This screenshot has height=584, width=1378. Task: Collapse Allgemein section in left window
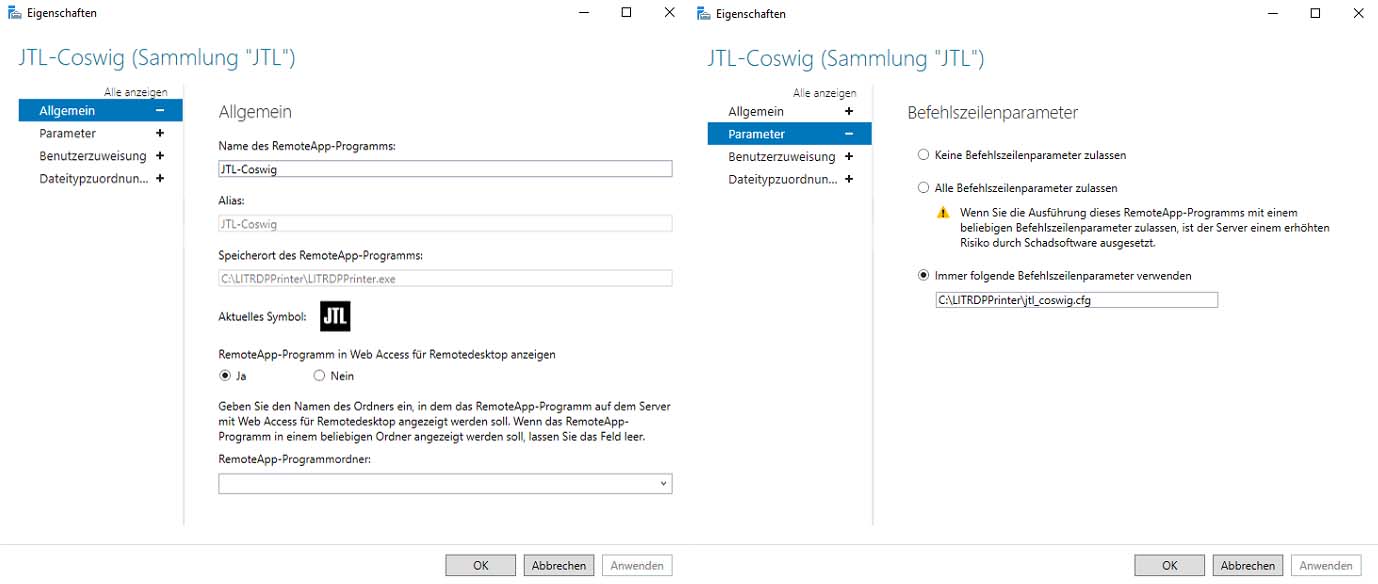(160, 110)
